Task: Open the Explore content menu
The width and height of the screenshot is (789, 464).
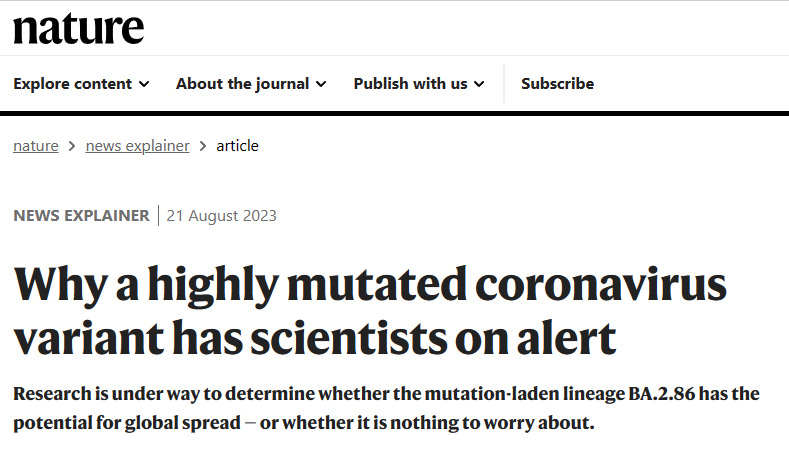Action: pyautogui.click(x=81, y=84)
